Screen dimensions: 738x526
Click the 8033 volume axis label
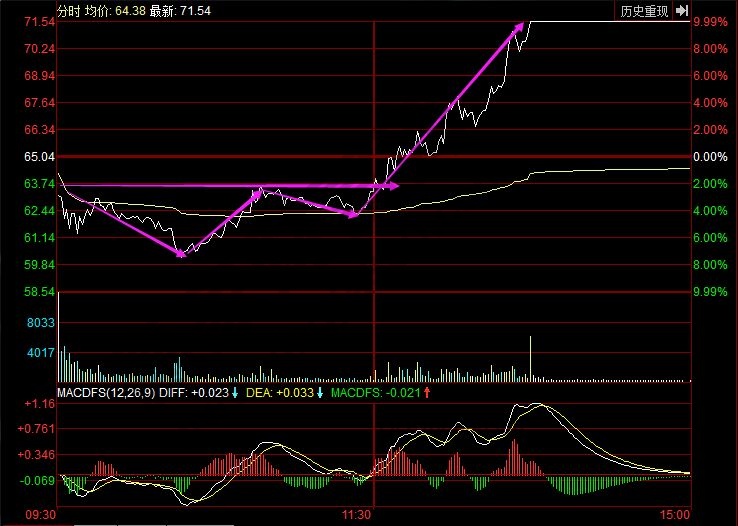coord(39,323)
